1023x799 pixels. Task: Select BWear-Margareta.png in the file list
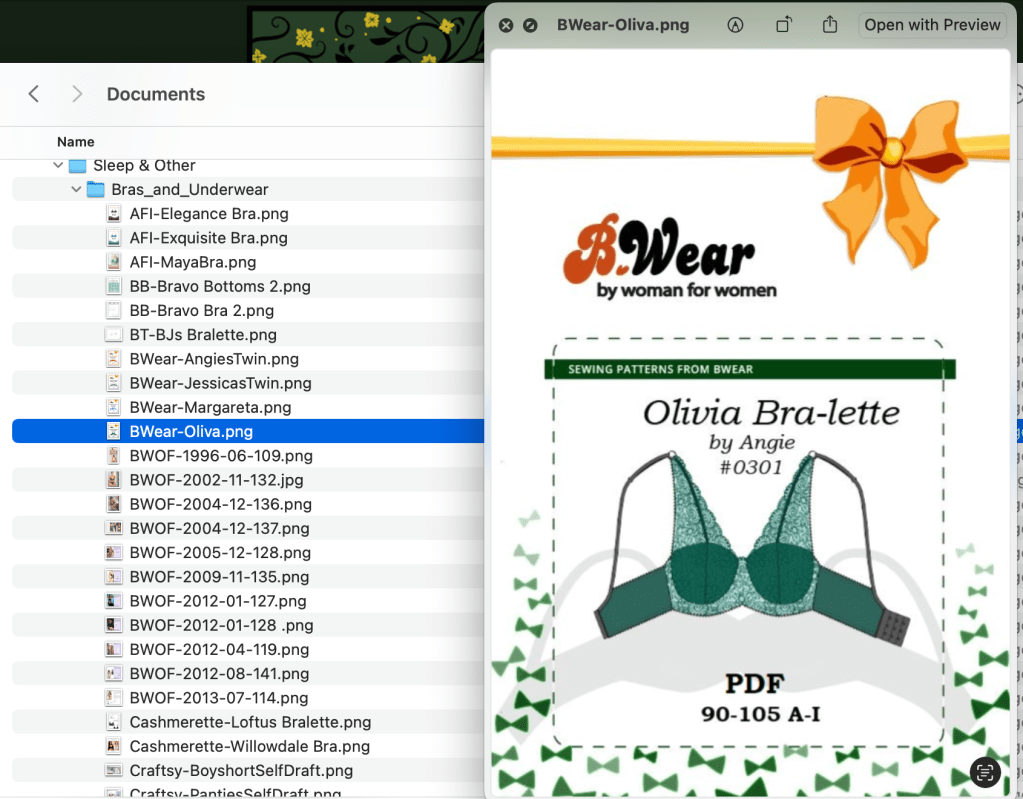click(x=210, y=408)
